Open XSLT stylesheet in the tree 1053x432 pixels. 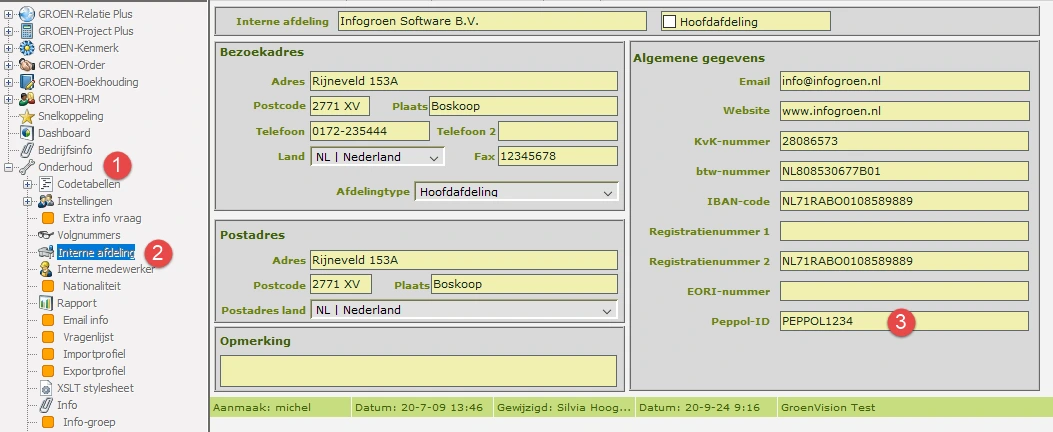click(x=97, y=388)
